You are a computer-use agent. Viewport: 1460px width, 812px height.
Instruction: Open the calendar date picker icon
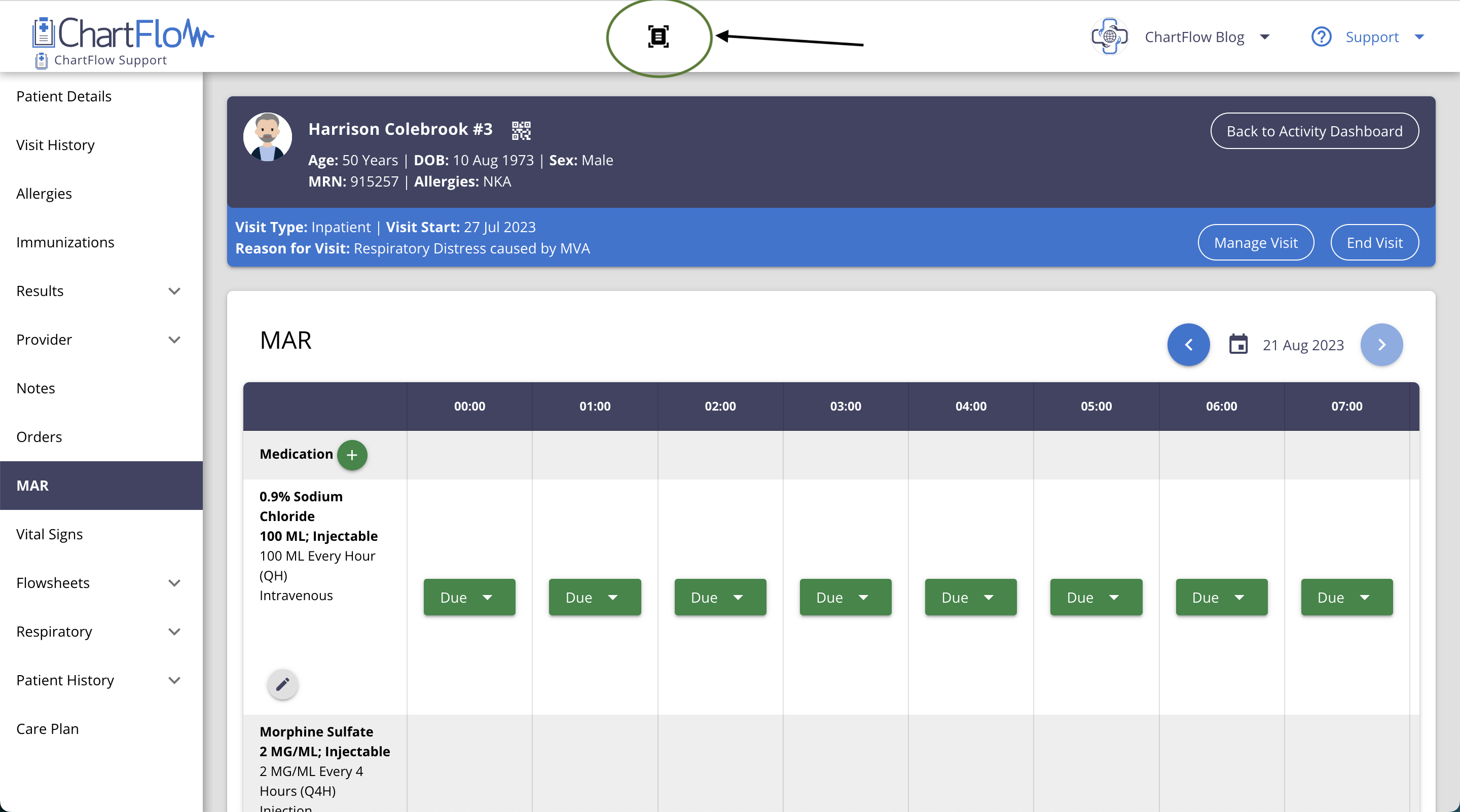pos(1238,345)
